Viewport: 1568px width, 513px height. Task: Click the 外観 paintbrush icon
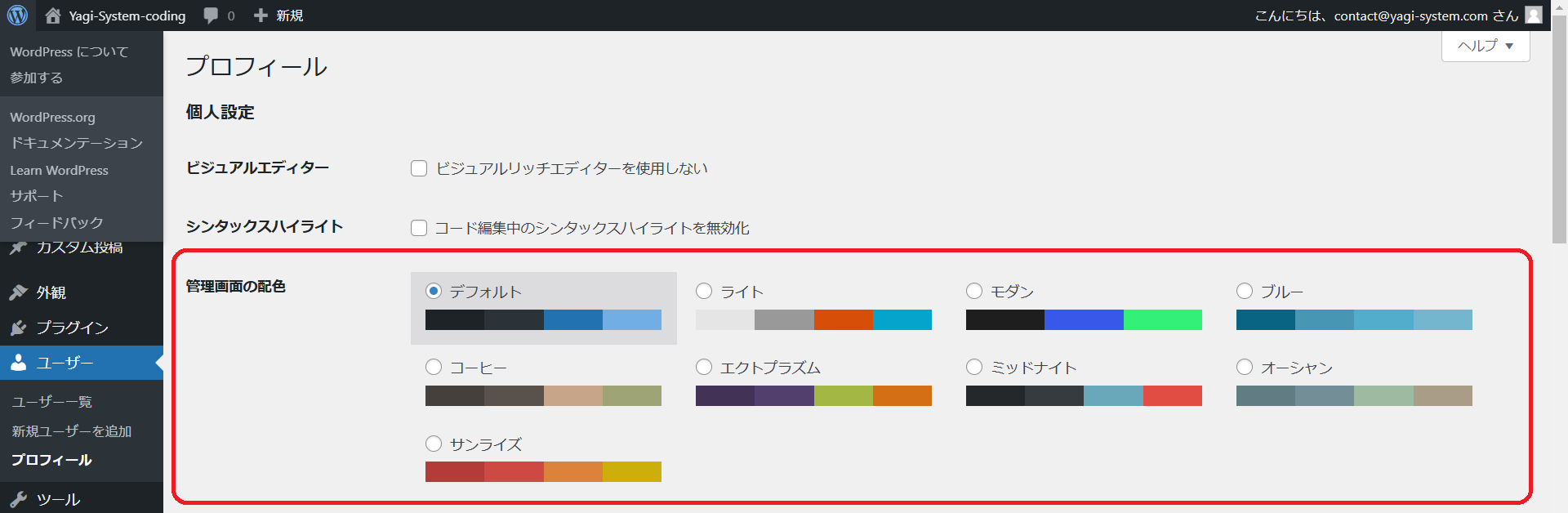pyautogui.click(x=19, y=292)
